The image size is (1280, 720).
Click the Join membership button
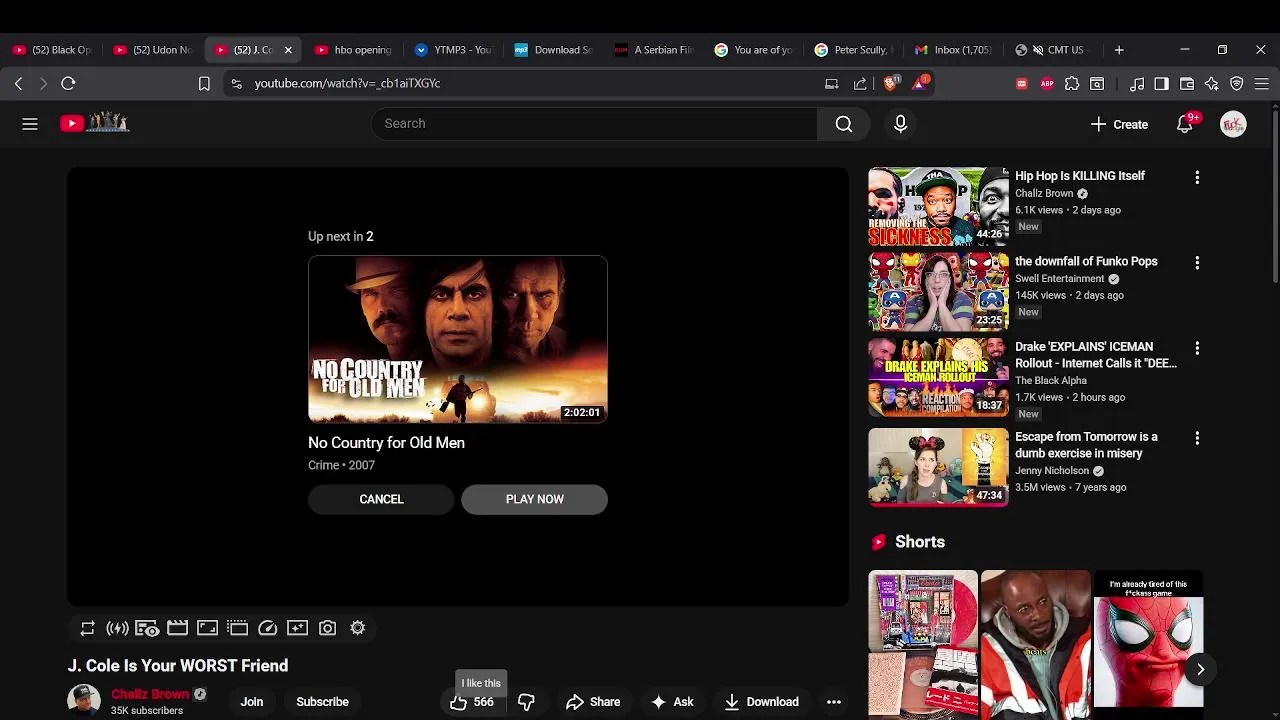(x=251, y=702)
